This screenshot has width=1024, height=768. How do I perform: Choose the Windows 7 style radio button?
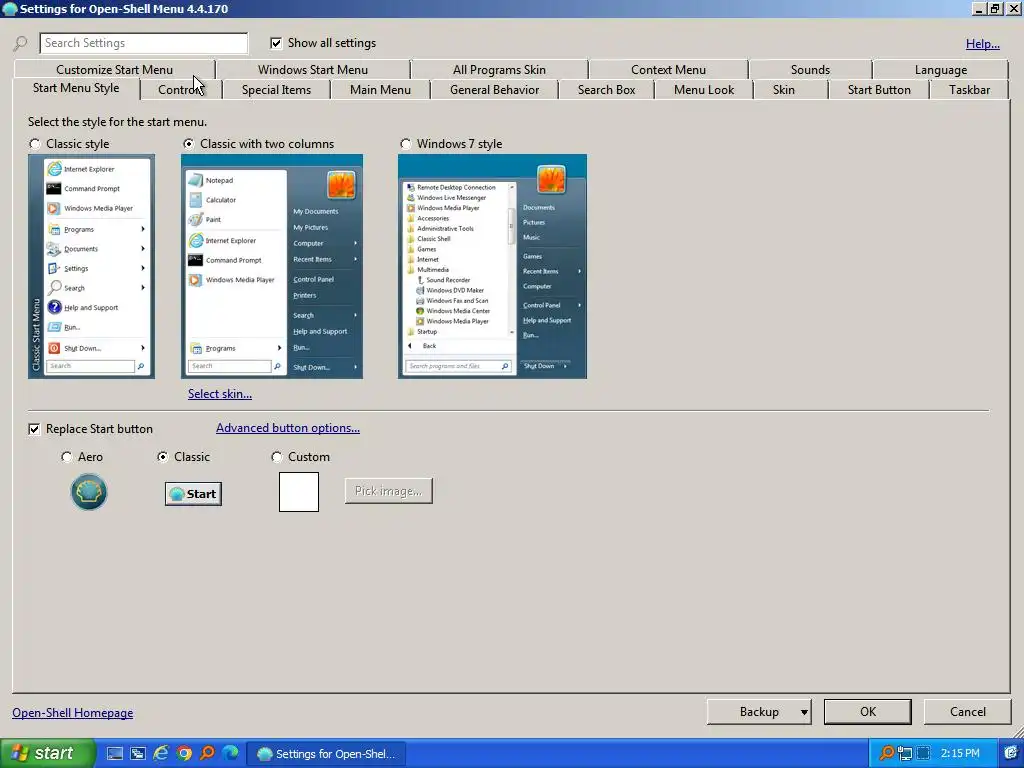tap(406, 144)
